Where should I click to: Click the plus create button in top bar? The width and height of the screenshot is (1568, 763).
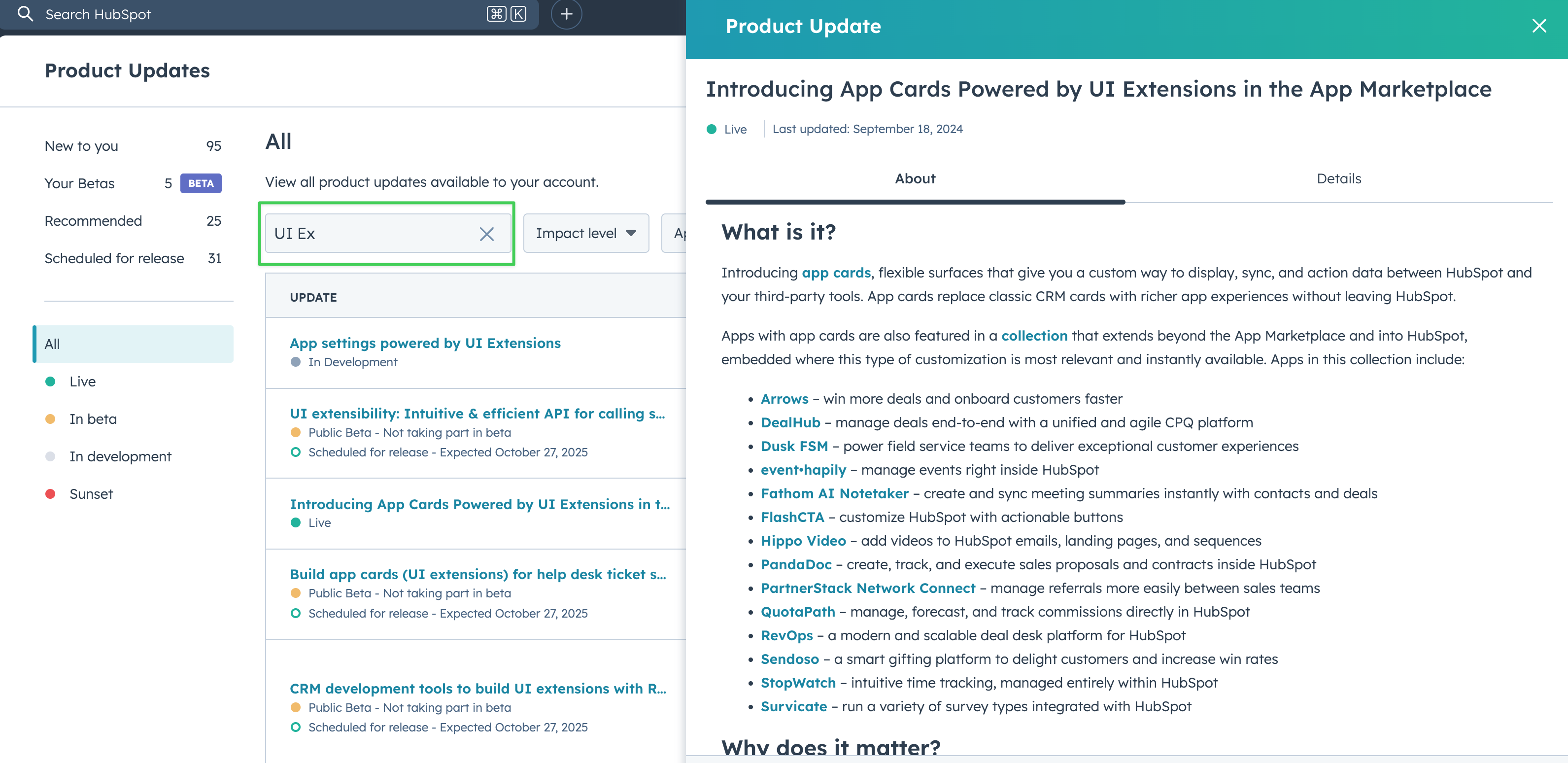coord(566,13)
